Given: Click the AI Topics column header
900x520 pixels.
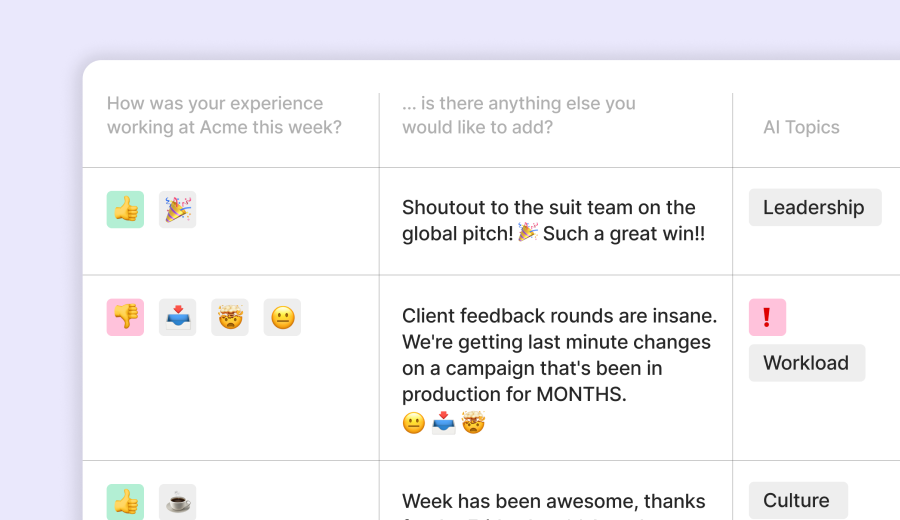Looking at the screenshot, I should pos(801,128).
